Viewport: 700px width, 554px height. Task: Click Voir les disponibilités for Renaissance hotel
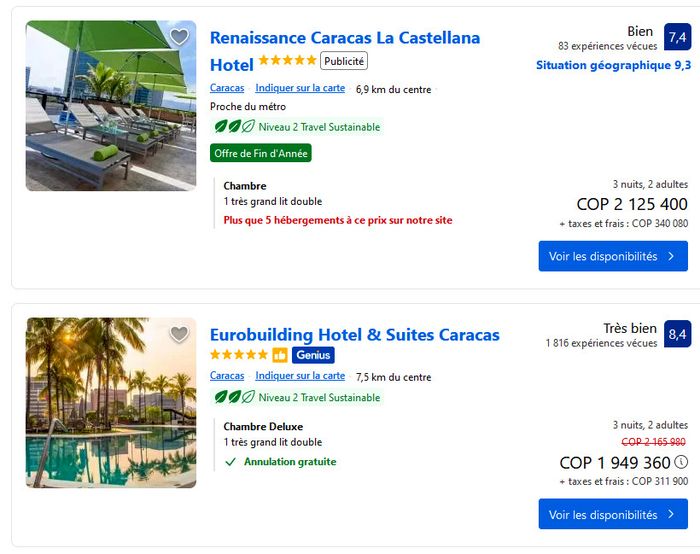[x=612, y=256]
